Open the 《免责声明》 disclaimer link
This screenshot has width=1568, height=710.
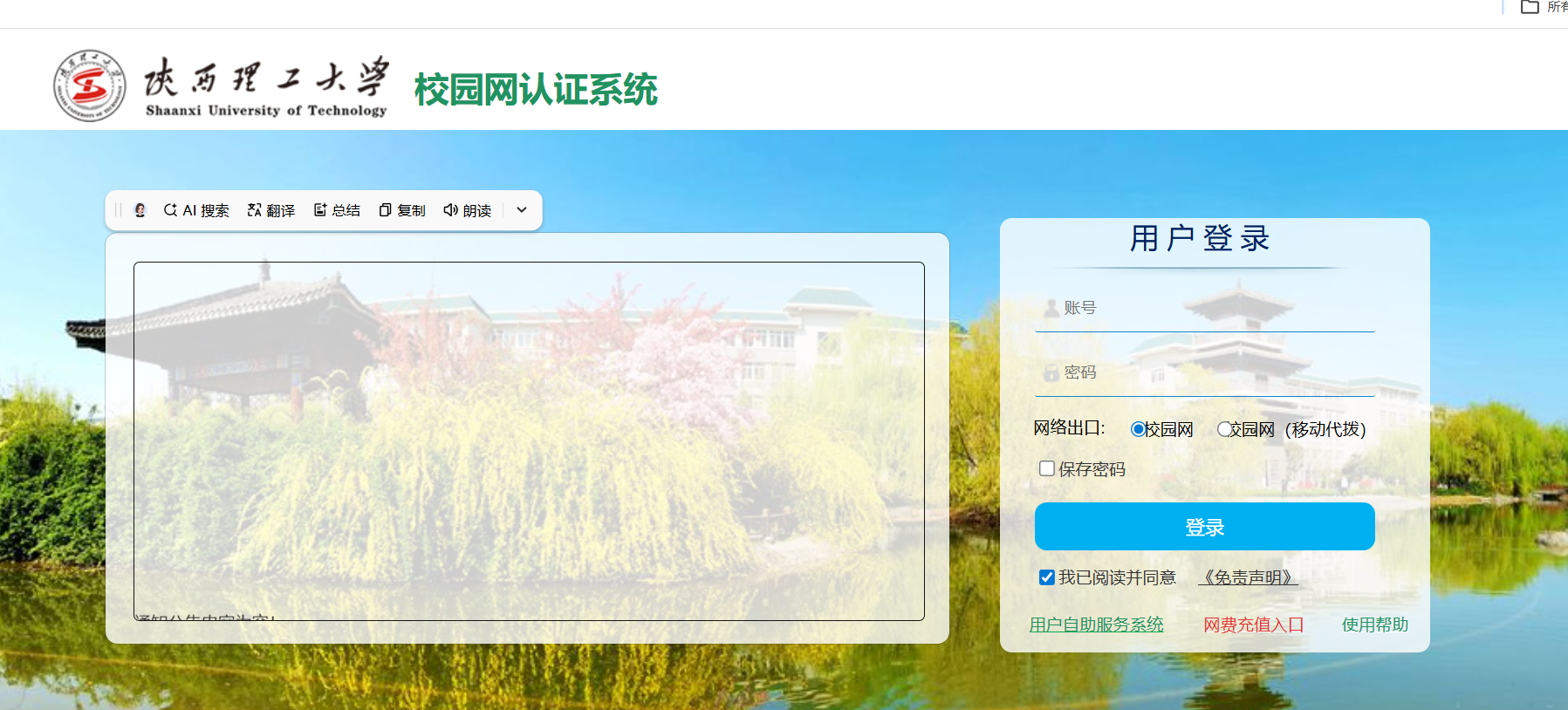(1248, 577)
